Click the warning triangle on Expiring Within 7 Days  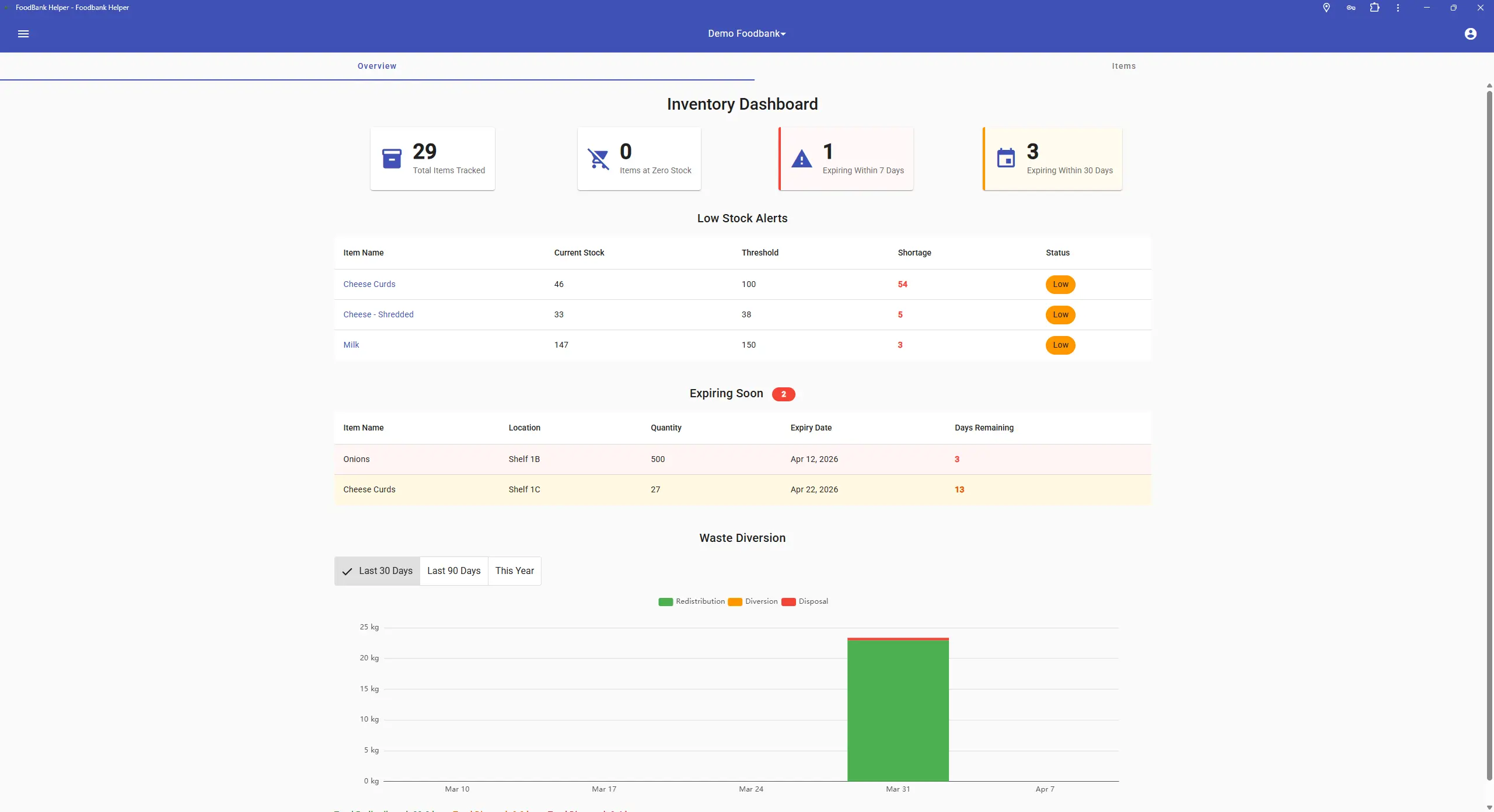pos(802,158)
